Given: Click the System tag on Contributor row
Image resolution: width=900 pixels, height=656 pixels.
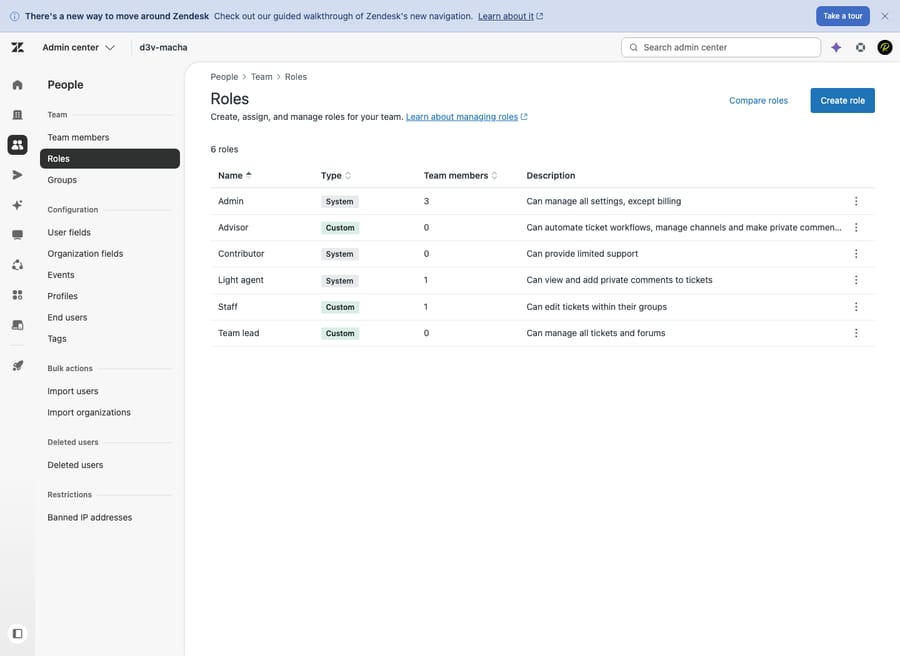Looking at the screenshot, I should 339,254.
